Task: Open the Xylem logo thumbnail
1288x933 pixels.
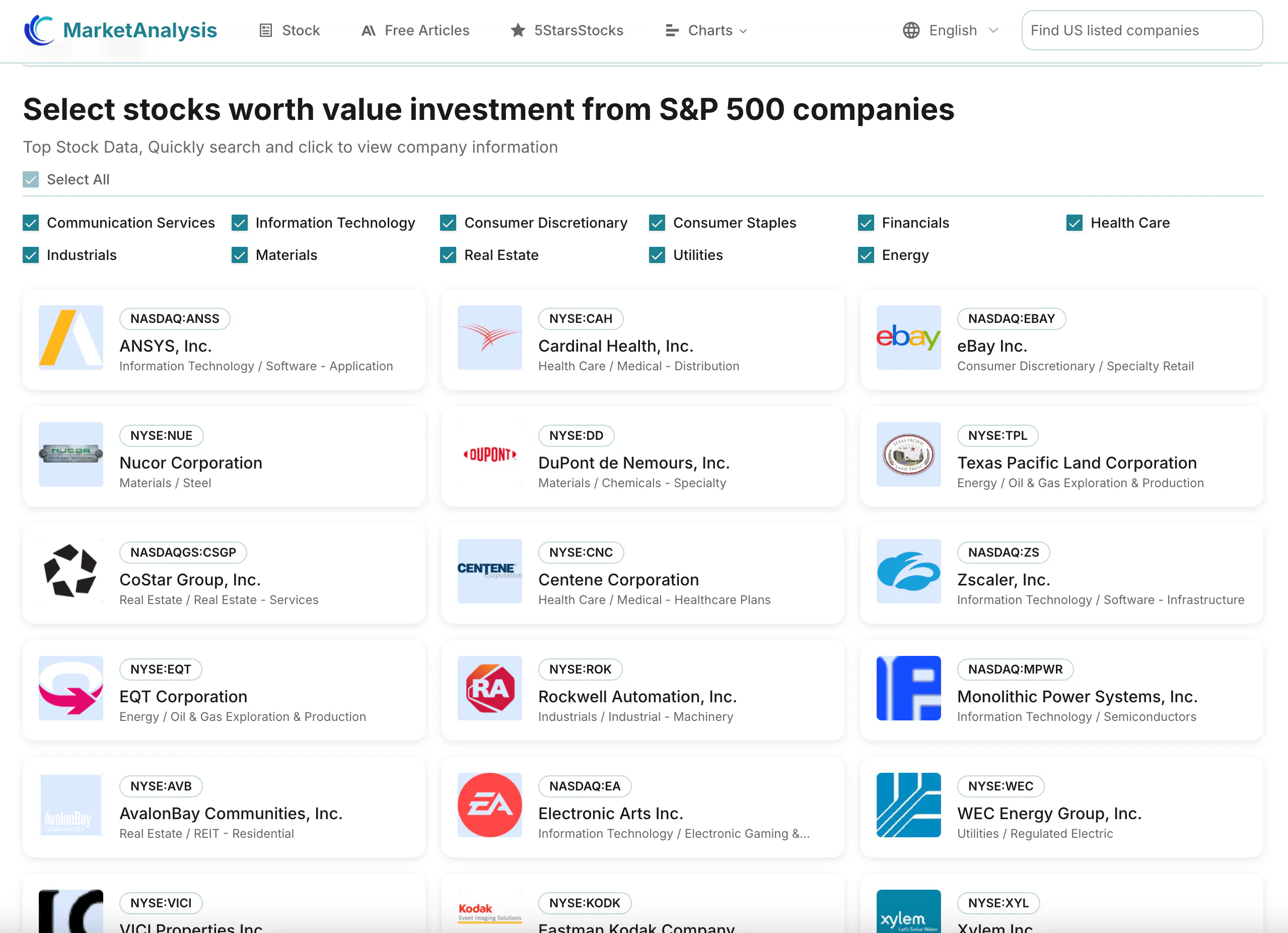Action: tap(909, 911)
